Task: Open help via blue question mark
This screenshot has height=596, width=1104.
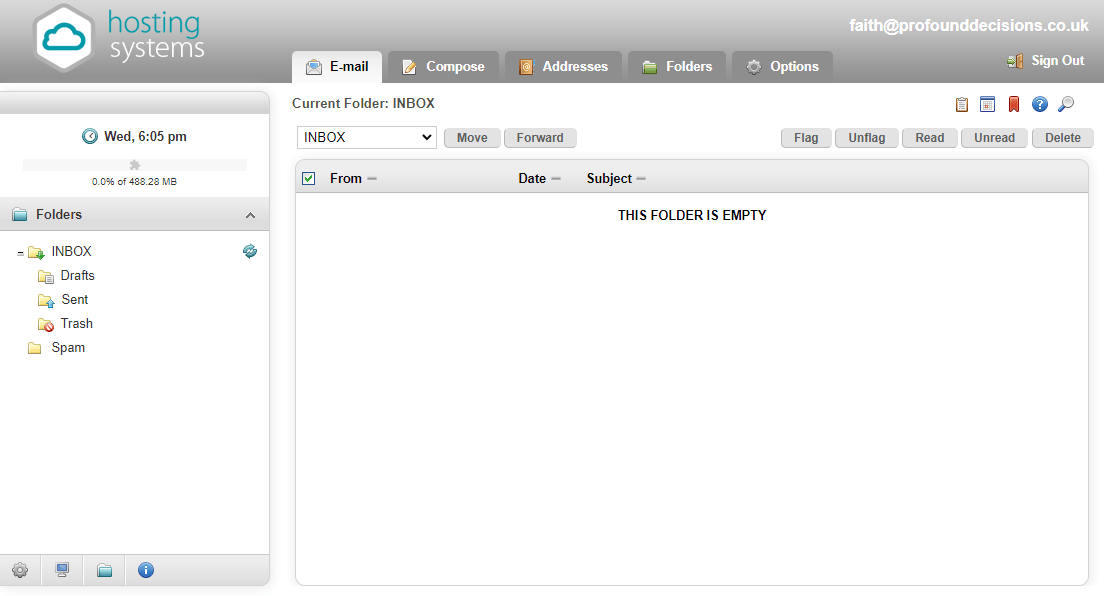Action: [x=1040, y=104]
